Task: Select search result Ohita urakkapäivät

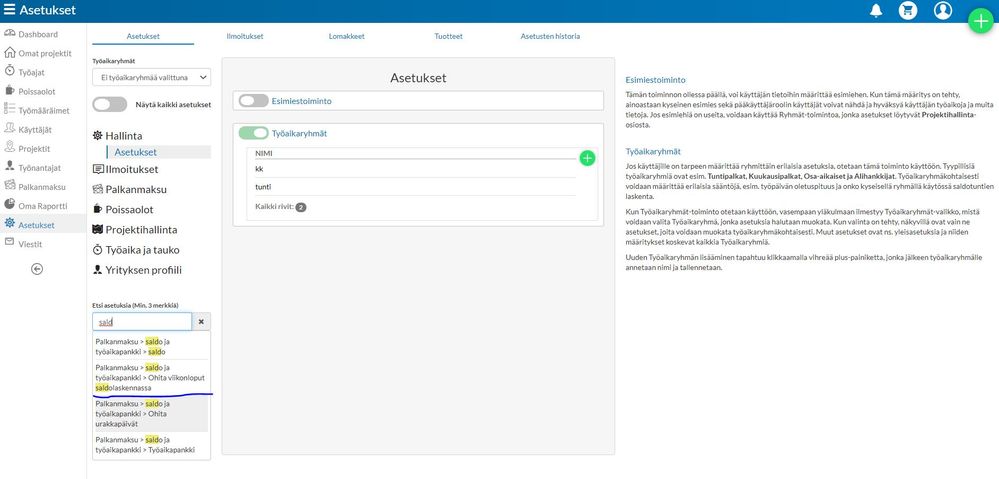Action: tap(151, 413)
